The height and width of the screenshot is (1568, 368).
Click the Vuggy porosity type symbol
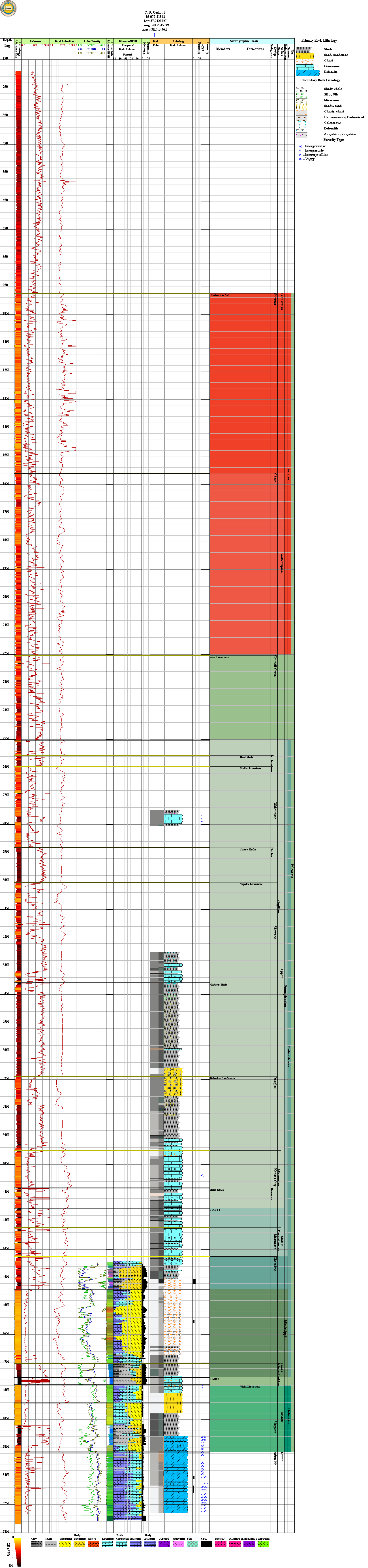tap(300, 159)
